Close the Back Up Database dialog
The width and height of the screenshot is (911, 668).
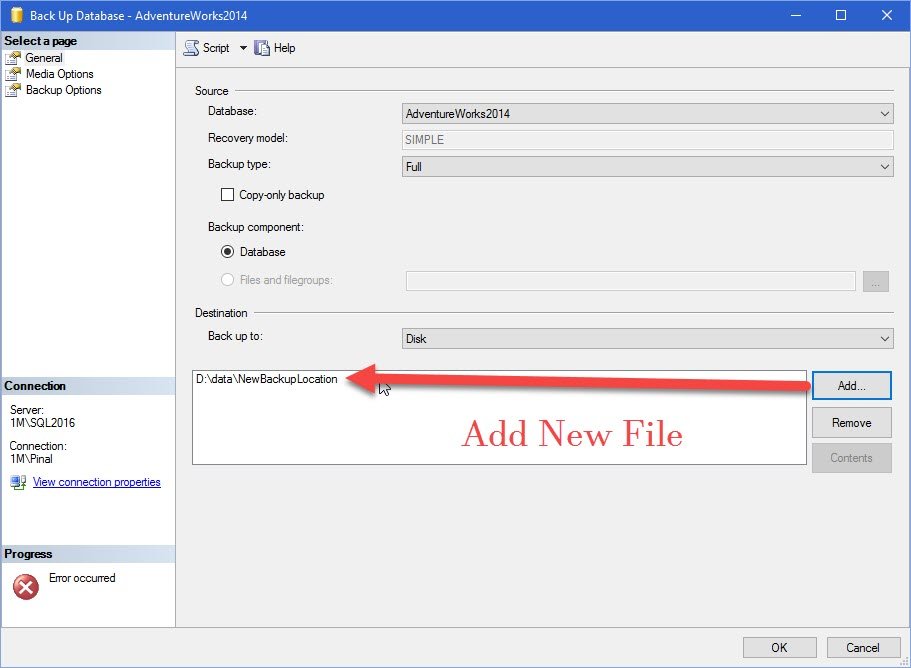click(x=887, y=15)
